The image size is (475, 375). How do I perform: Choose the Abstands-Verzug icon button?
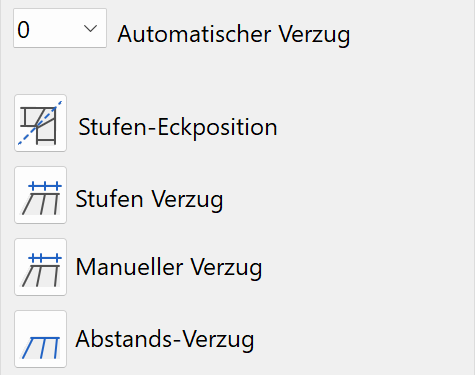40,339
